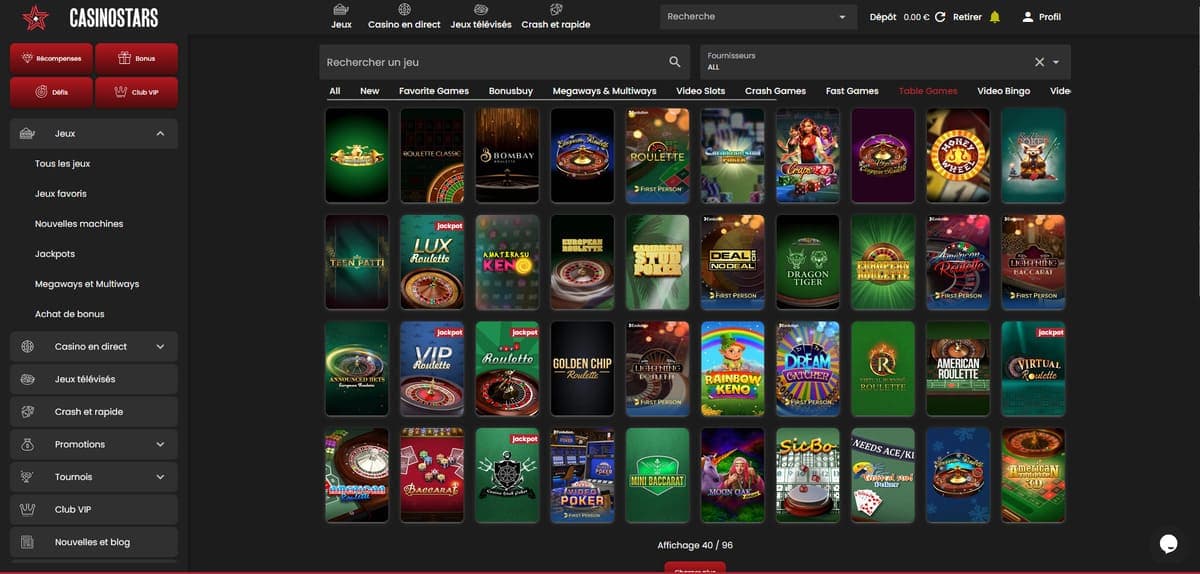Clear the Fournisseurs filter with X
Screen dimensions: 1200x574
[x=1039, y=62]
